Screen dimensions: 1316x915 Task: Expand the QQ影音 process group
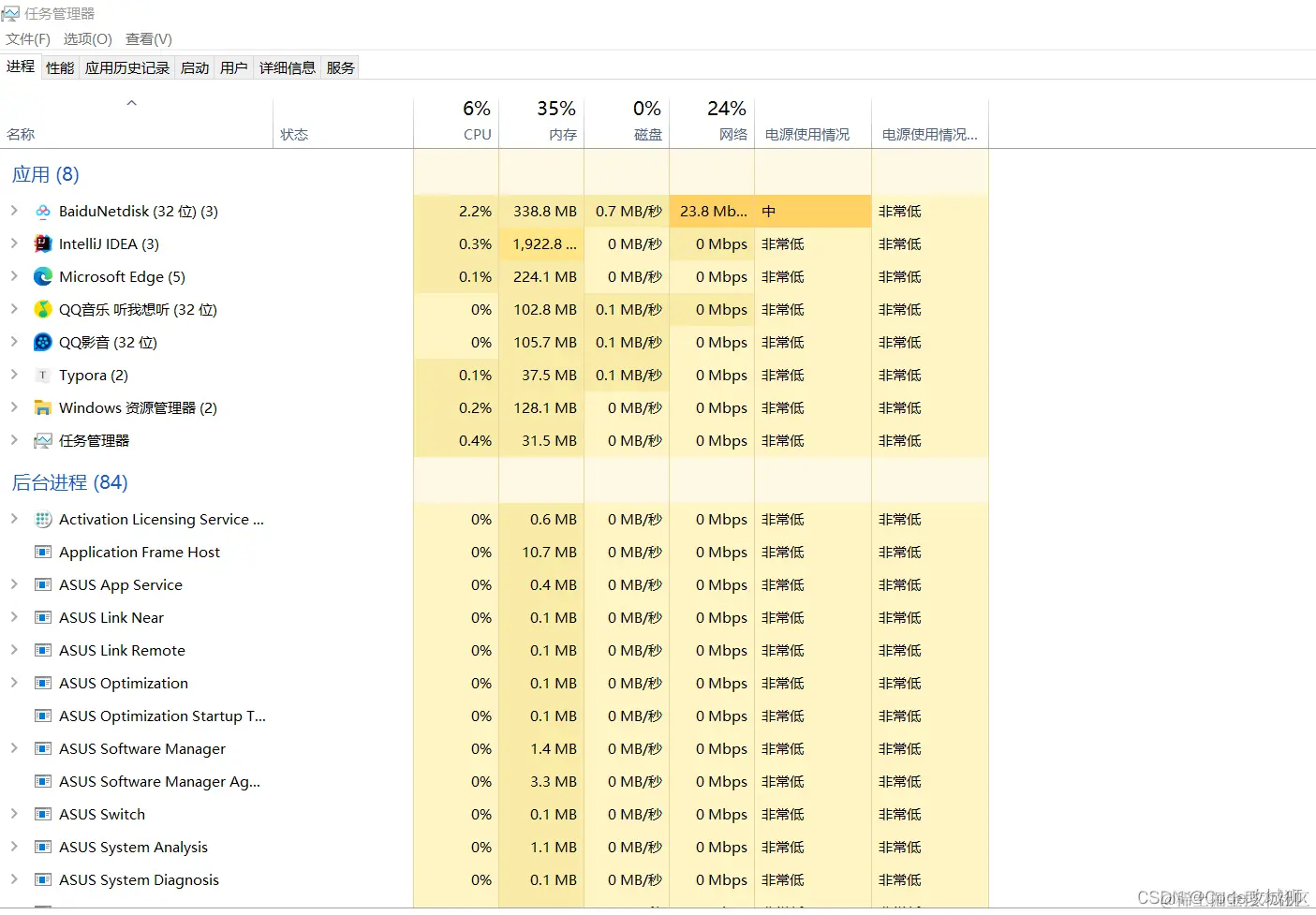(14, 342)
